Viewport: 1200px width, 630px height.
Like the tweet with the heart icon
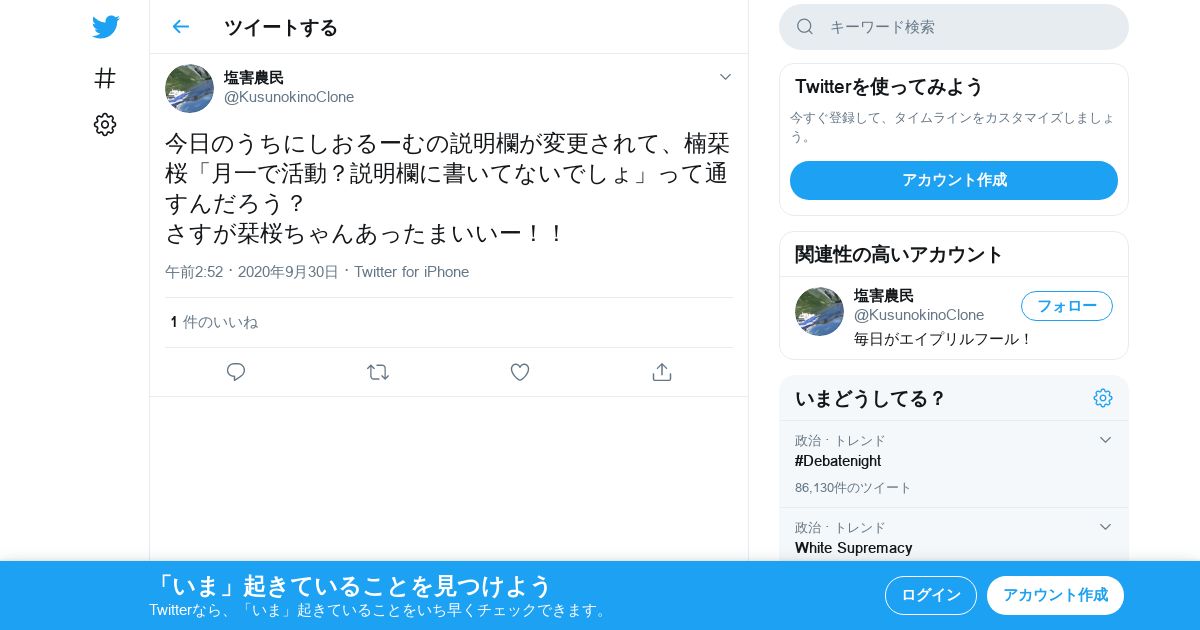click(520, 372)
